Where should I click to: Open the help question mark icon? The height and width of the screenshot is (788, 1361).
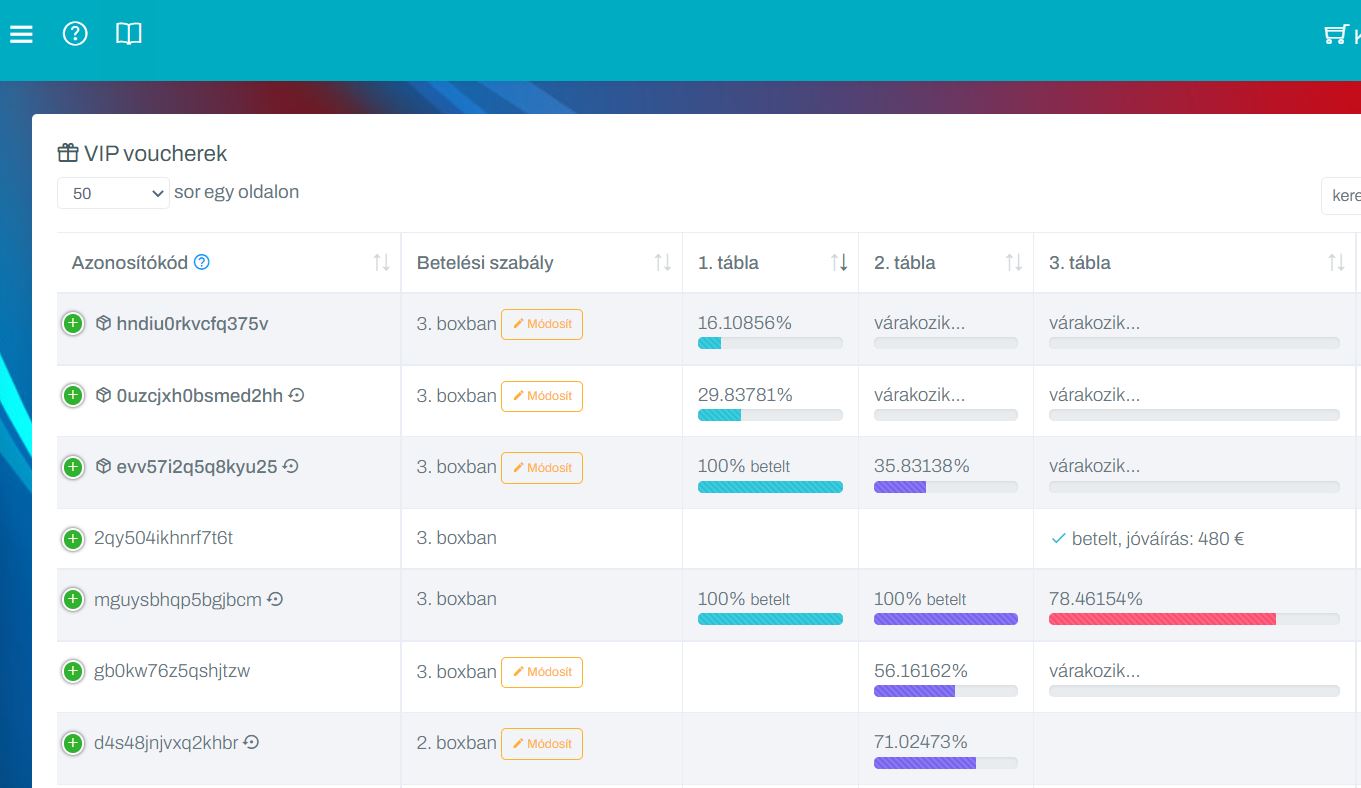(75, 34)
